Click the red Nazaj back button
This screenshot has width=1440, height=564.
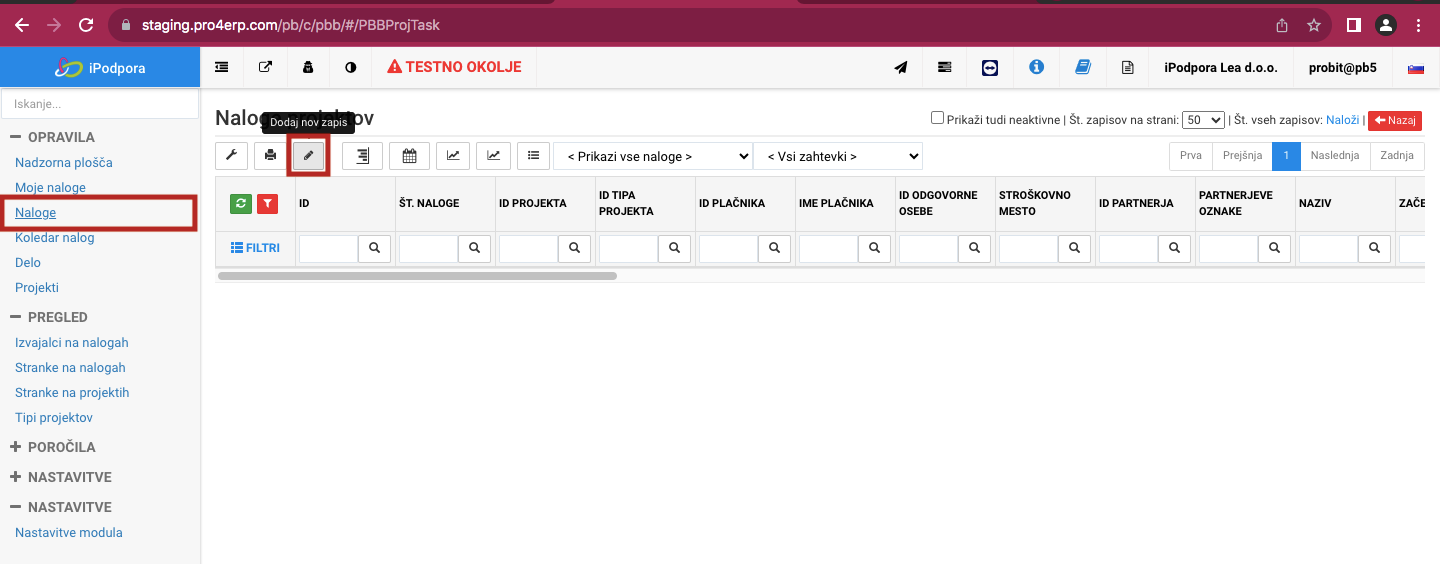pyautogui.click(x=1394, y=120)
